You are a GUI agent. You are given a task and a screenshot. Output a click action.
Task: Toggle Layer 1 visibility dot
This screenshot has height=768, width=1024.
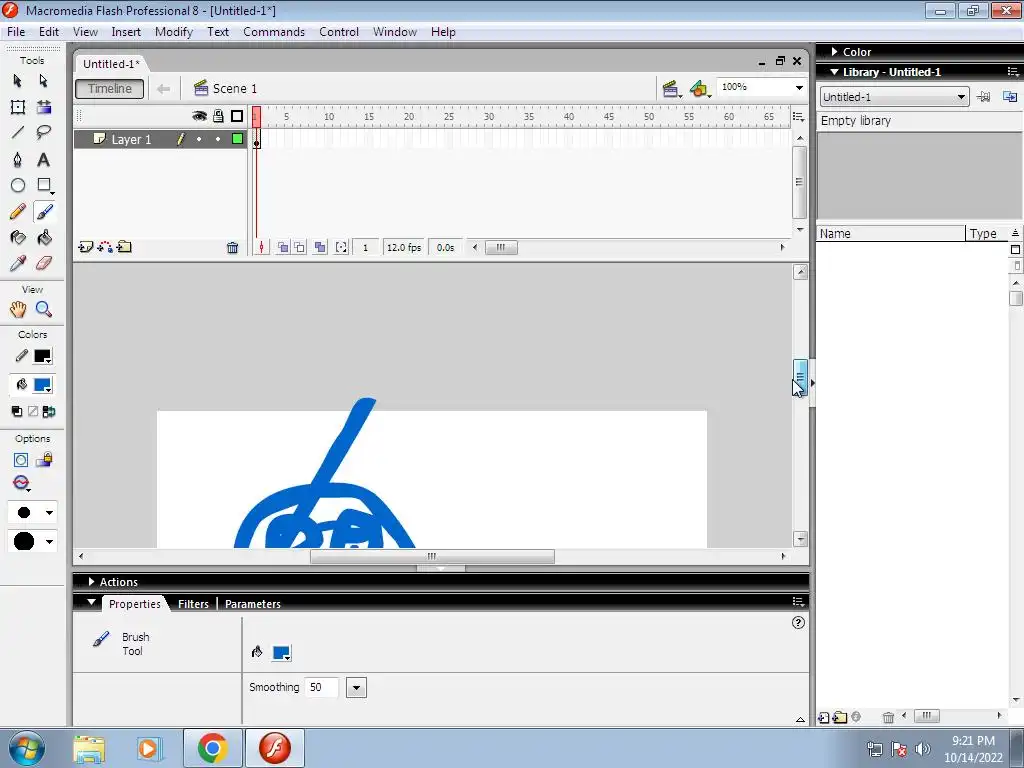199,139
